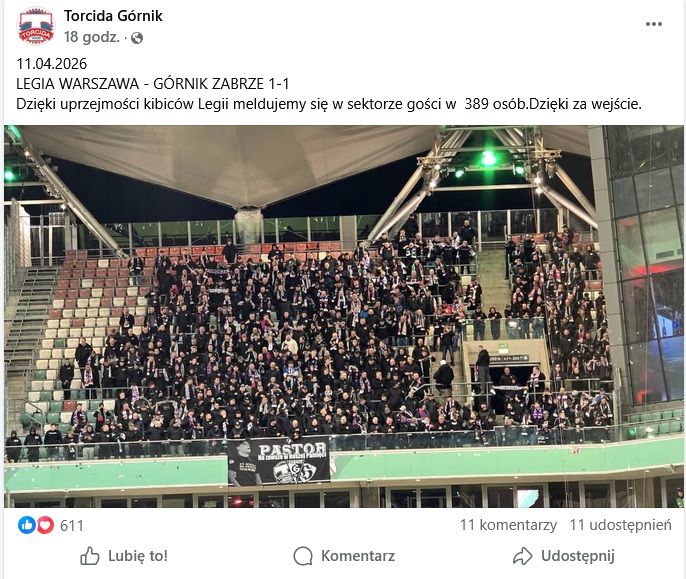Click the thumbs-up outline icon beside "Lubię to!"

(x=90, y=556)
